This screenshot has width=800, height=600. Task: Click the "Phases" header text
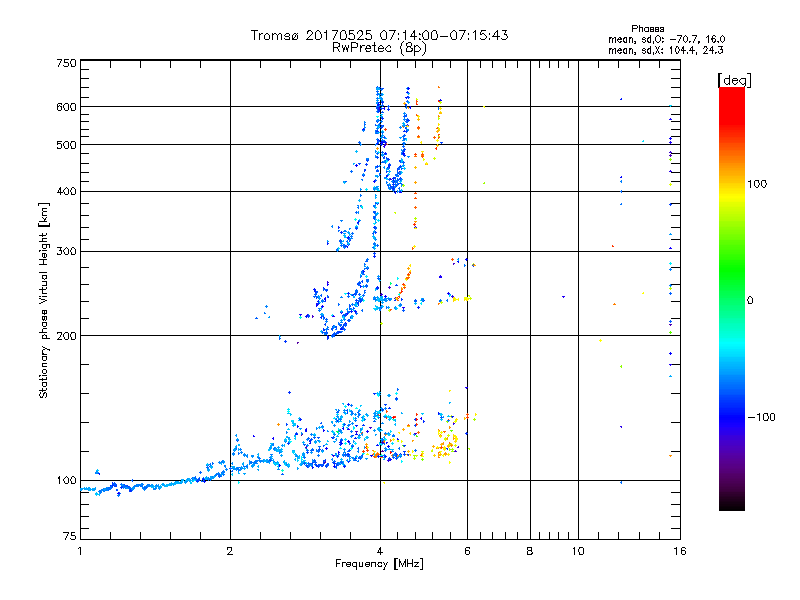click(x=647, y=29)
